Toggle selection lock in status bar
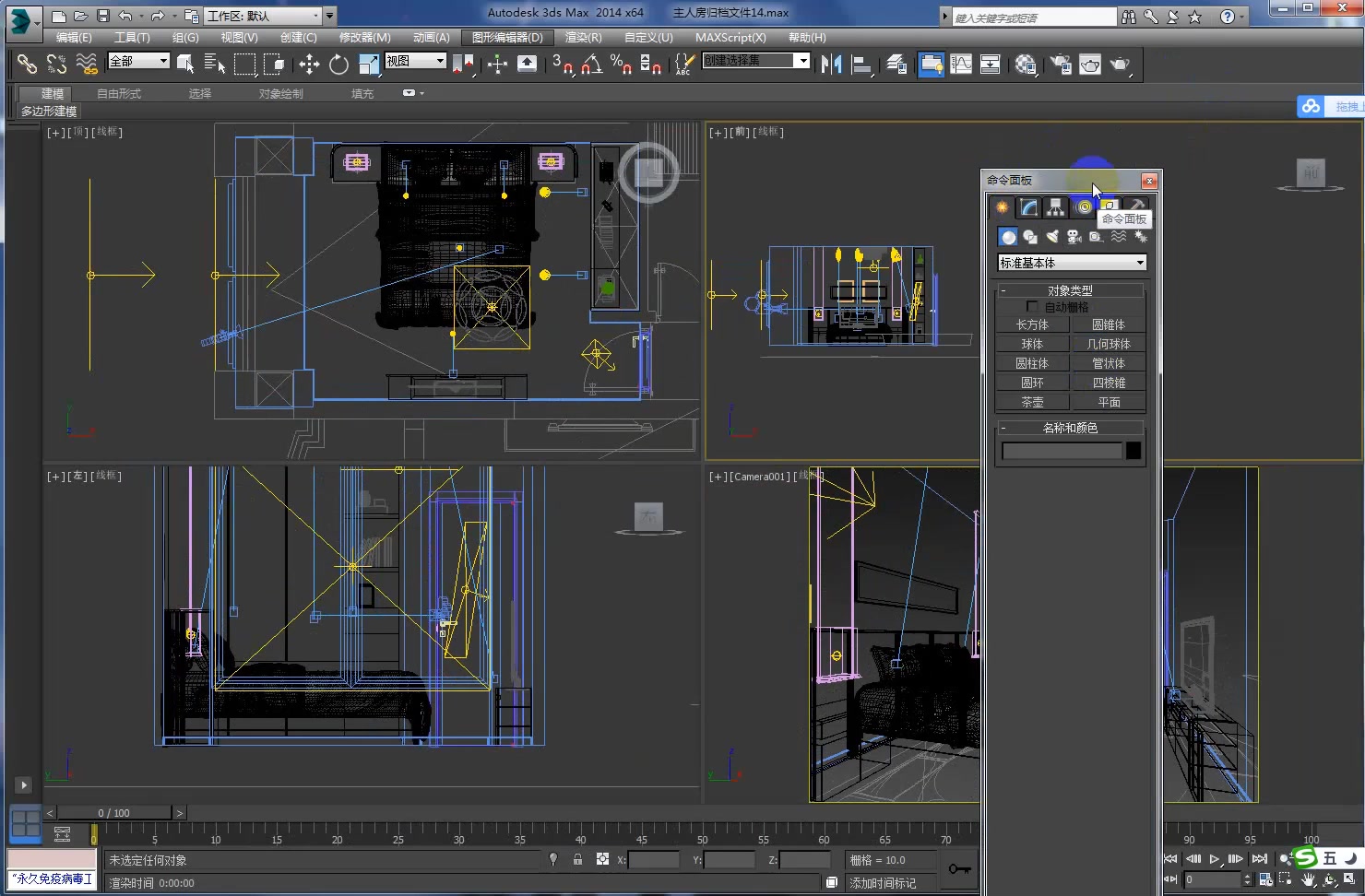Screen dimensions: 1365x896 pos(577,859)
